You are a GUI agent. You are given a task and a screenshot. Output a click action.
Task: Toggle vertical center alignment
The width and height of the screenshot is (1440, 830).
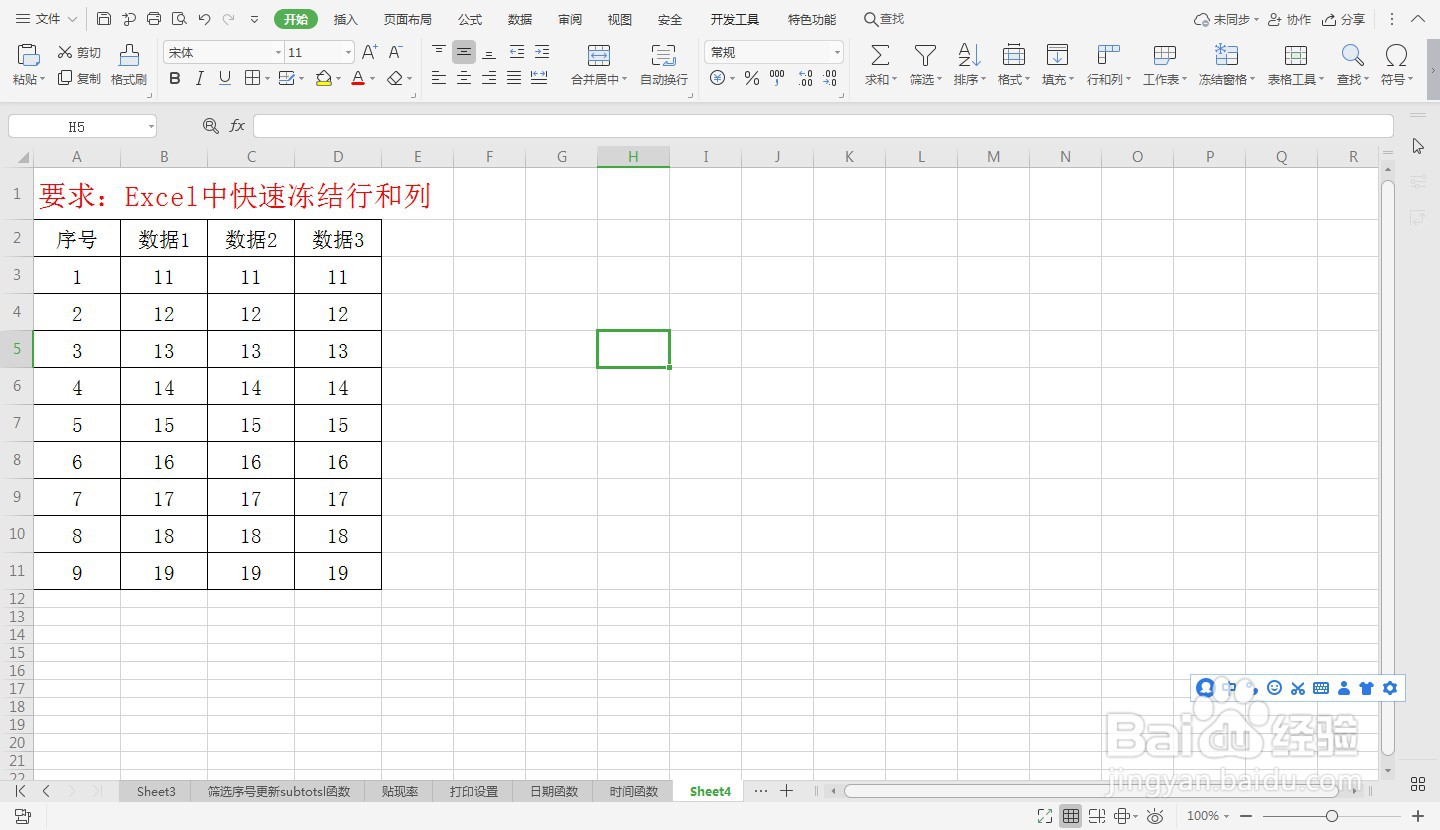[464, 52]
